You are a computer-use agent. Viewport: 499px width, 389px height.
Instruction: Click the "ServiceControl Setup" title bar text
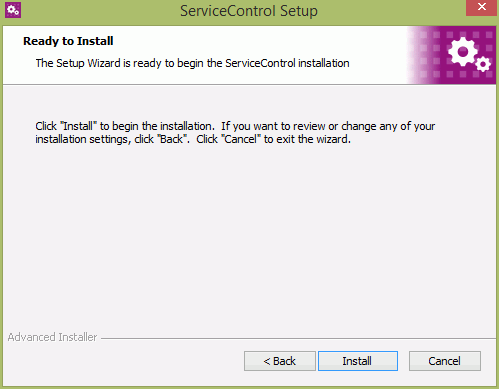(x=249, y=11)
